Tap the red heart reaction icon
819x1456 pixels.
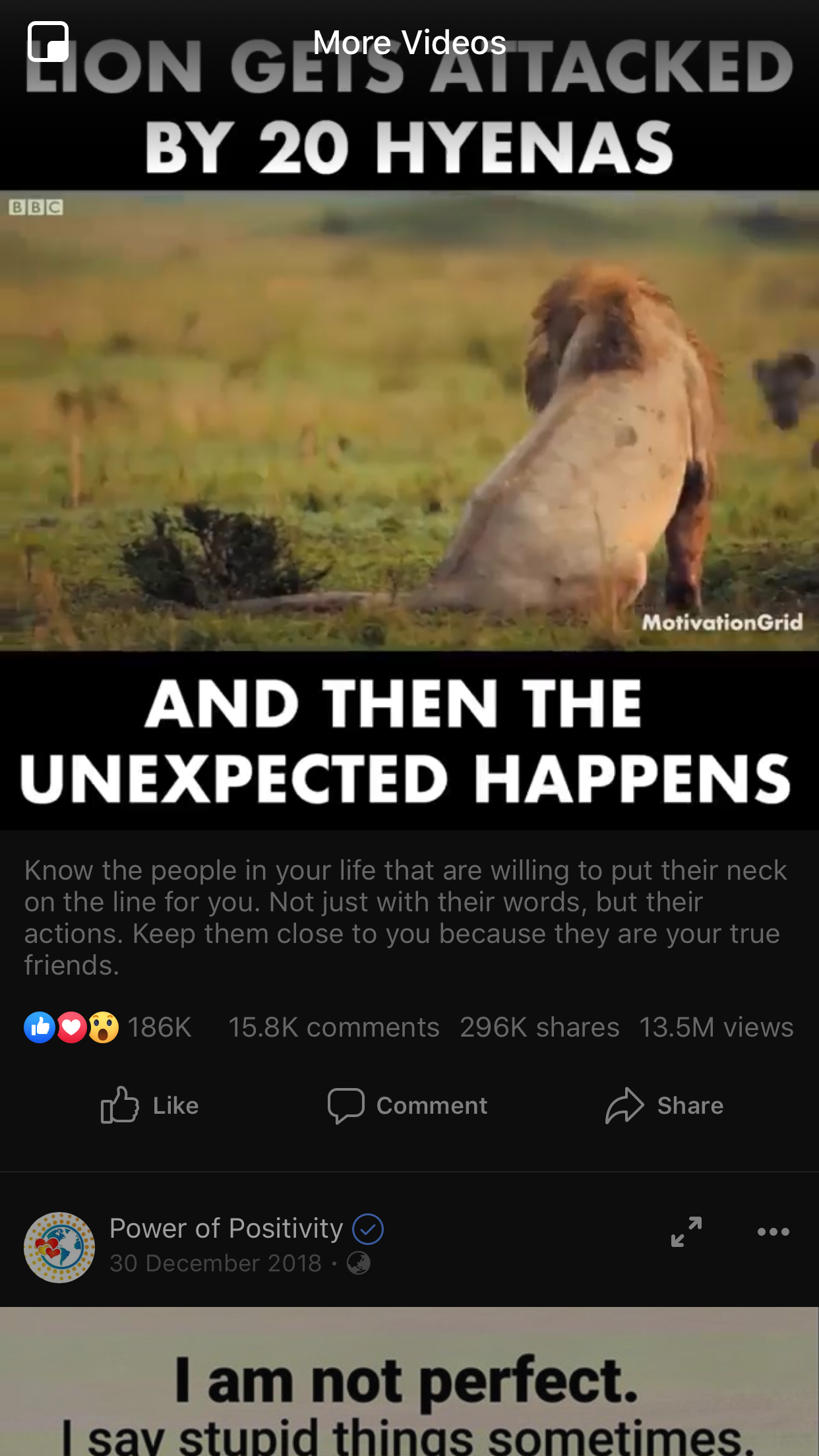tap(72, 1027)
